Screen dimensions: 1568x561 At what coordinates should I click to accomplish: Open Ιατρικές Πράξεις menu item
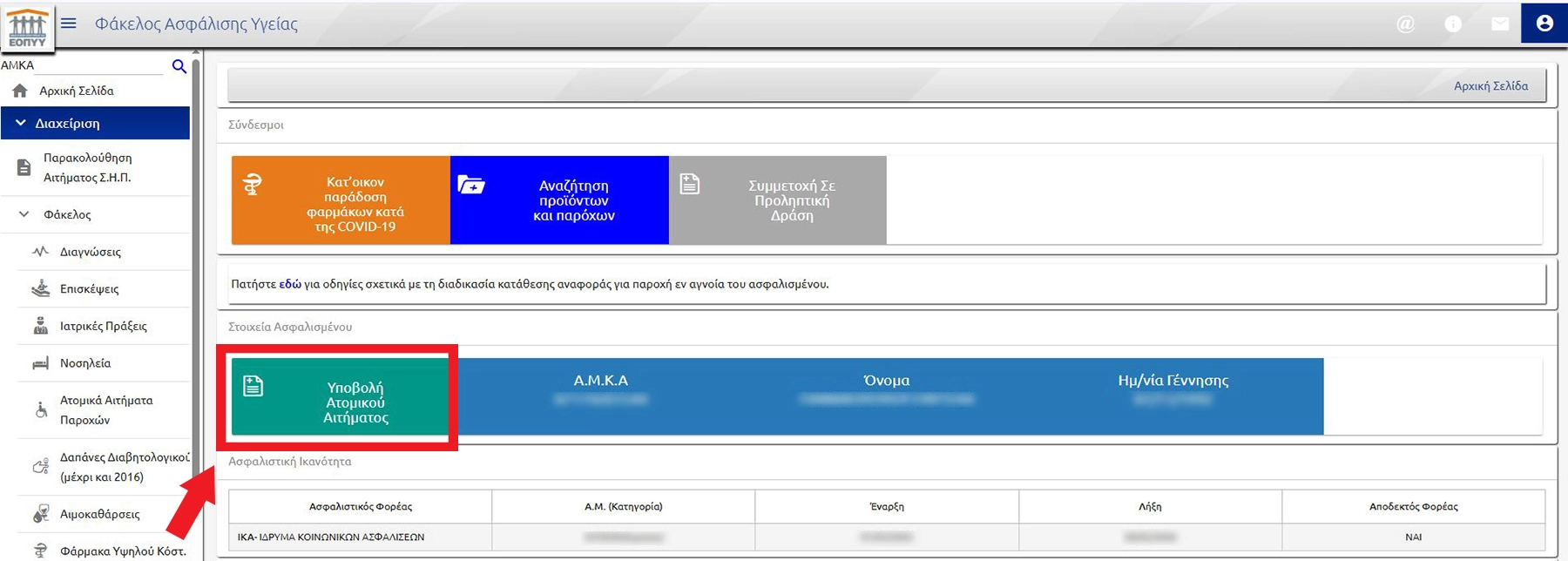pyautogui.click(x=103, y=326)
